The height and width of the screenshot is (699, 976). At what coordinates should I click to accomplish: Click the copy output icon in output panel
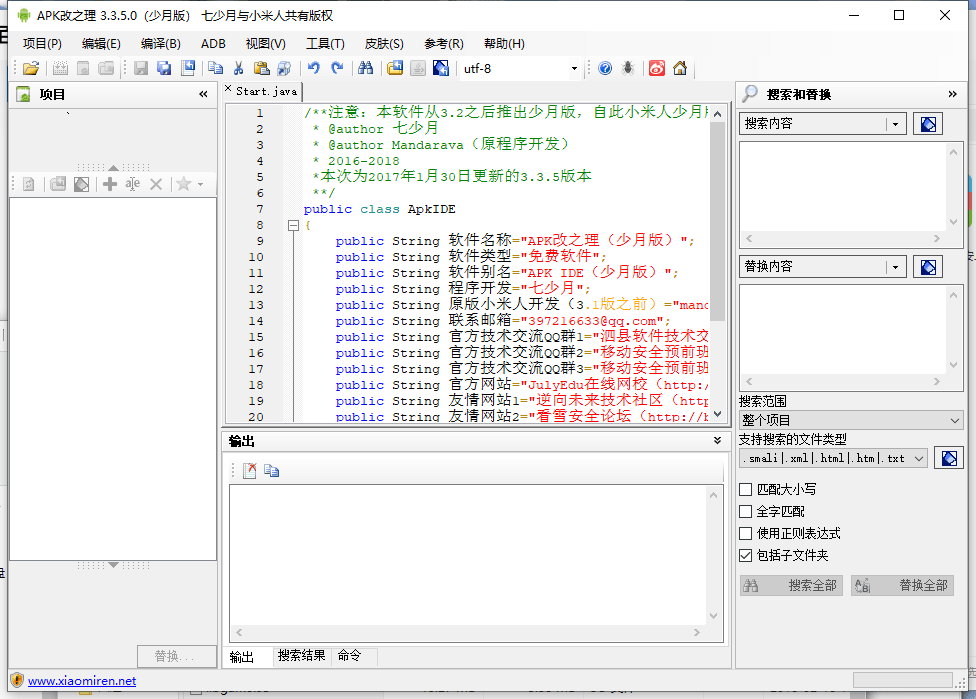coord(271,471)
